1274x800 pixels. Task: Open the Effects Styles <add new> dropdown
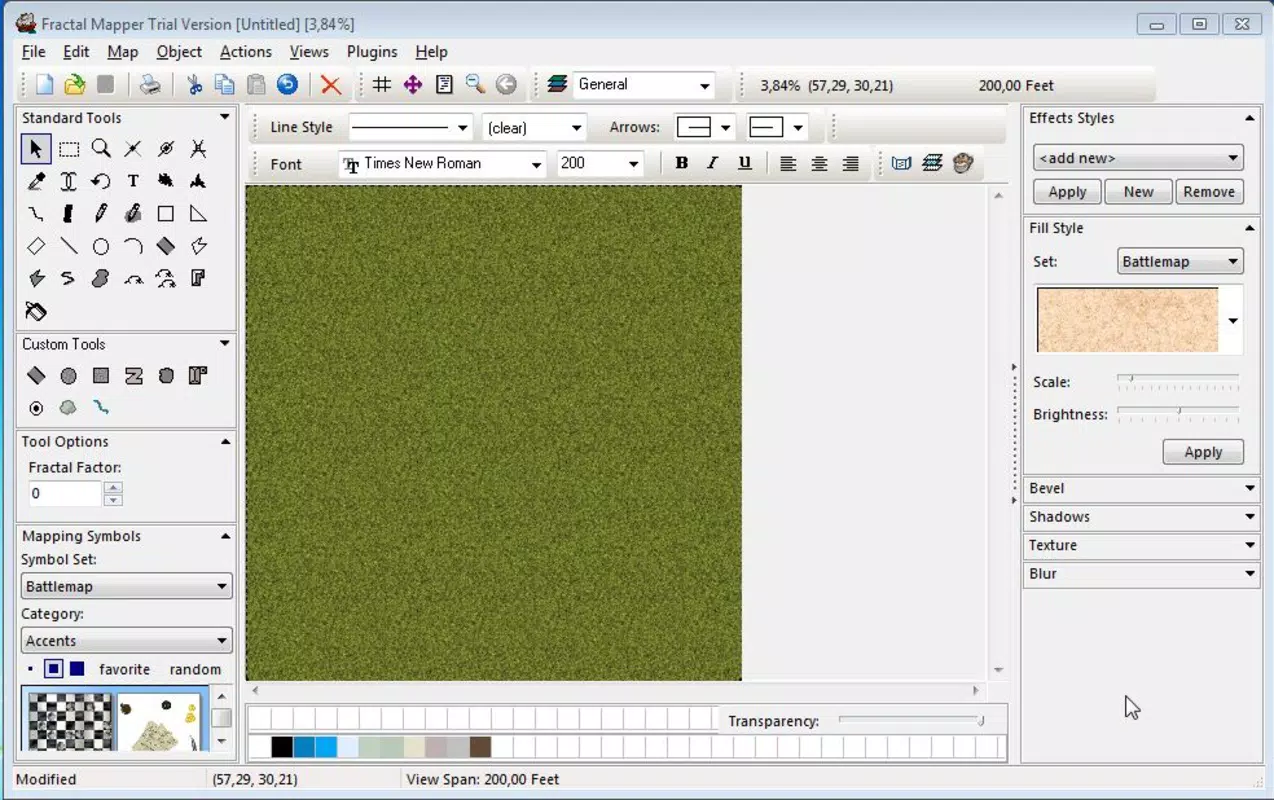(1138, 158)
